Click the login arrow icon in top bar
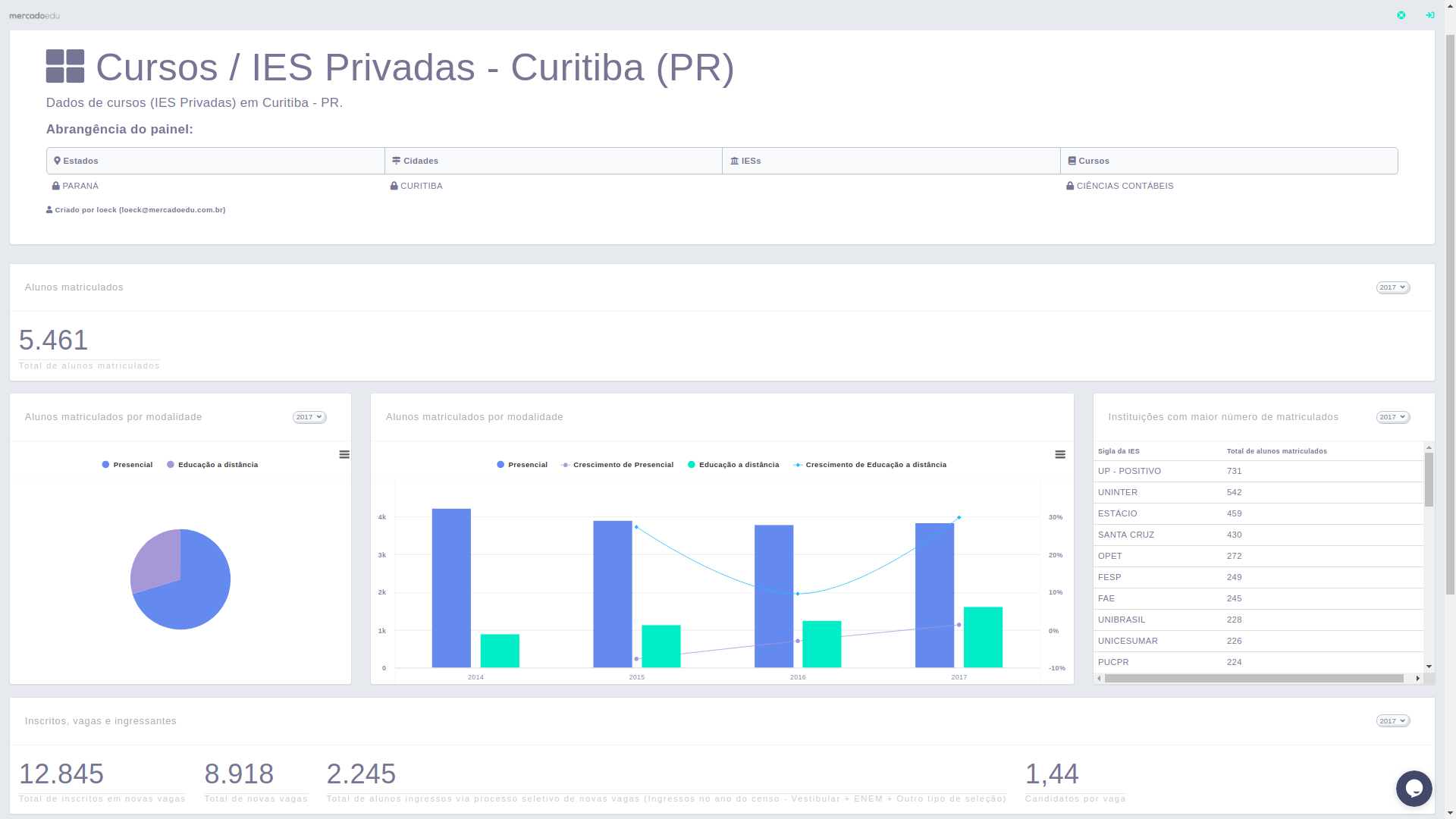1456x819 pixels. [x=1429, y=15]
